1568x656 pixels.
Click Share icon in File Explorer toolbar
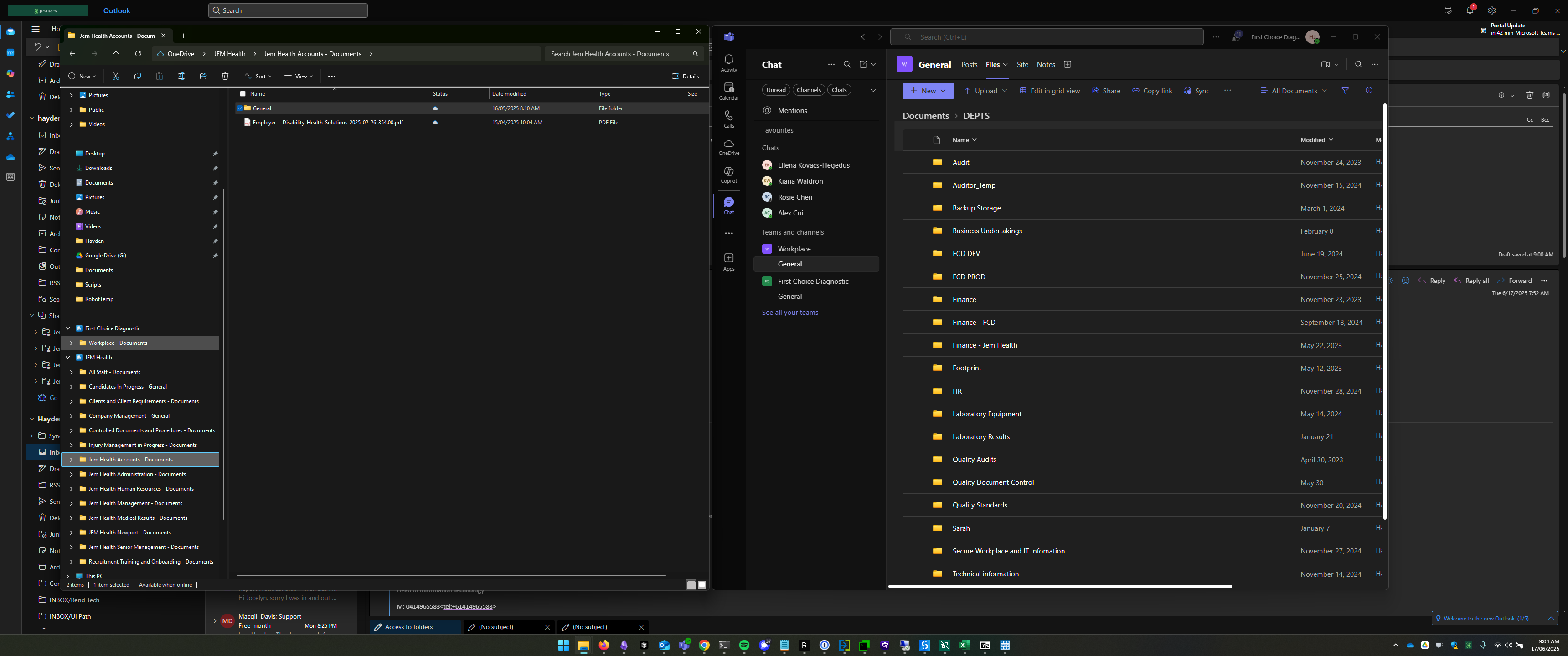pos(203,76)
